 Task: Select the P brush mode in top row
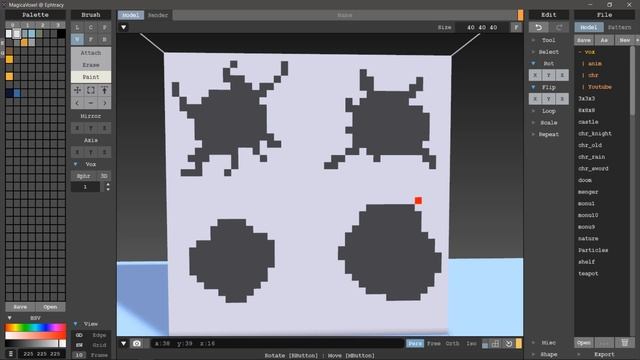104,27
